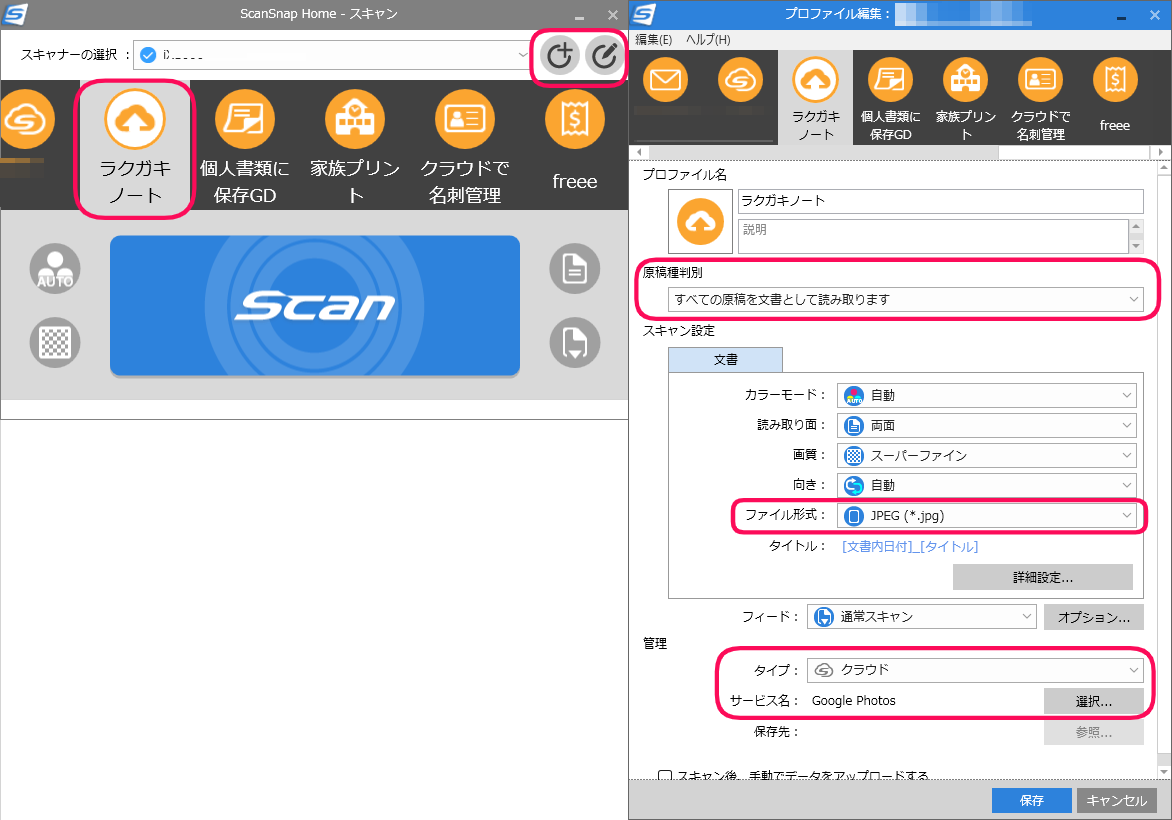Click the [文書内日付]_[タイトル] title link
This screenshot has width=1172, height=820.
pos(910,546)
